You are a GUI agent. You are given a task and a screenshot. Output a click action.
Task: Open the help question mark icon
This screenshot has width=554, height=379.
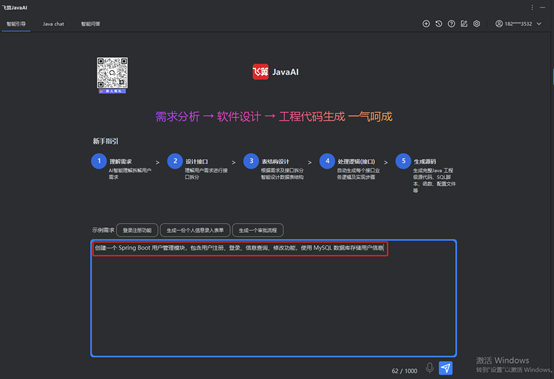pos(451,24)
